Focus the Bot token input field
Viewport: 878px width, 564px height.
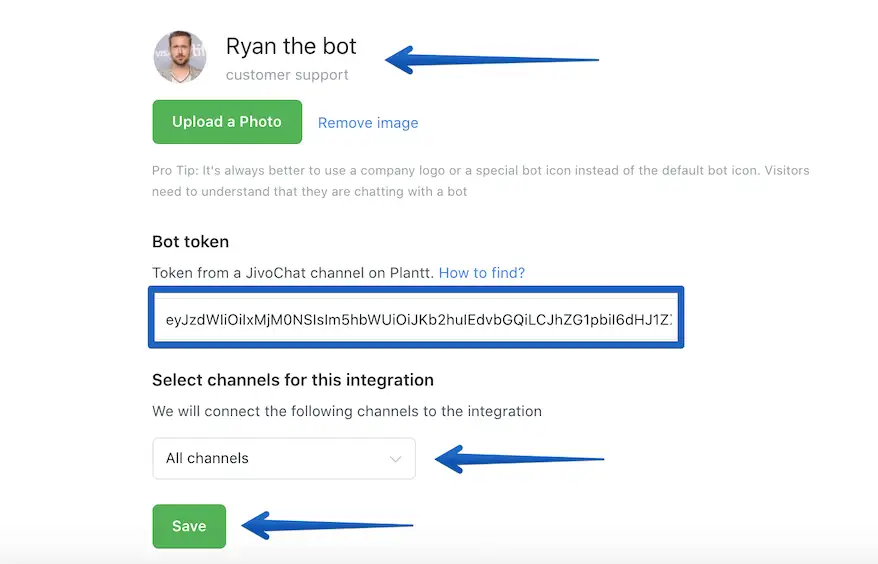pos(416,319)
